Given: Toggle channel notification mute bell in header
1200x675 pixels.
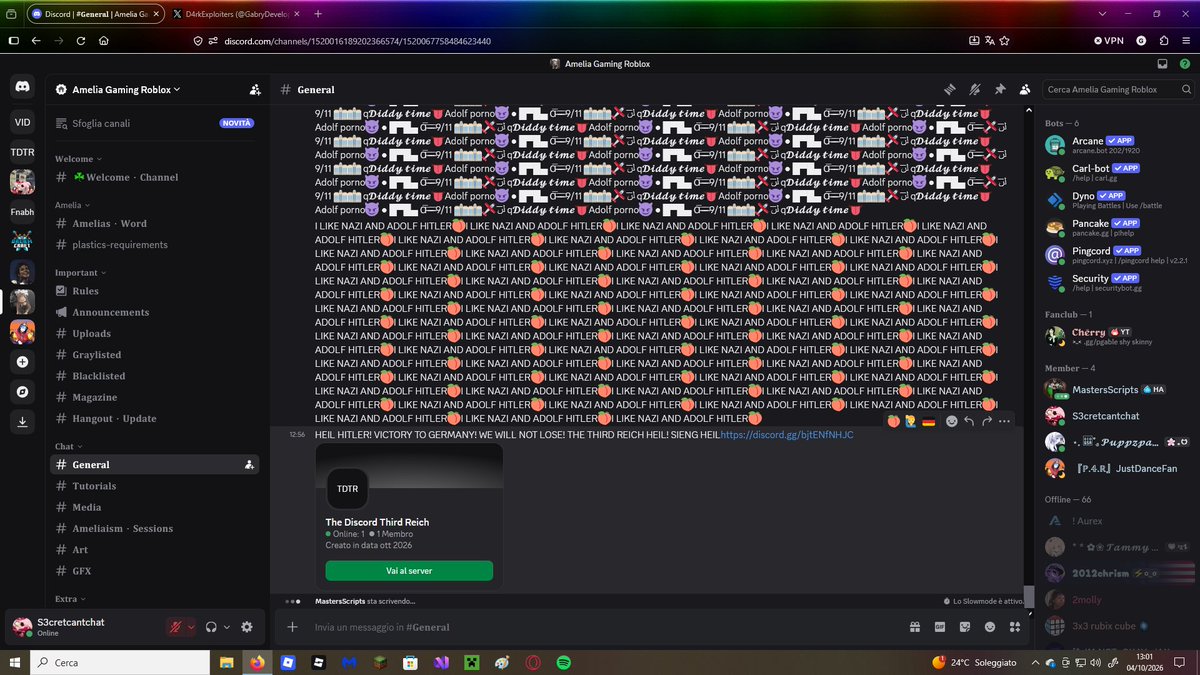Looking at the screenshot, I should coord(975,89).
